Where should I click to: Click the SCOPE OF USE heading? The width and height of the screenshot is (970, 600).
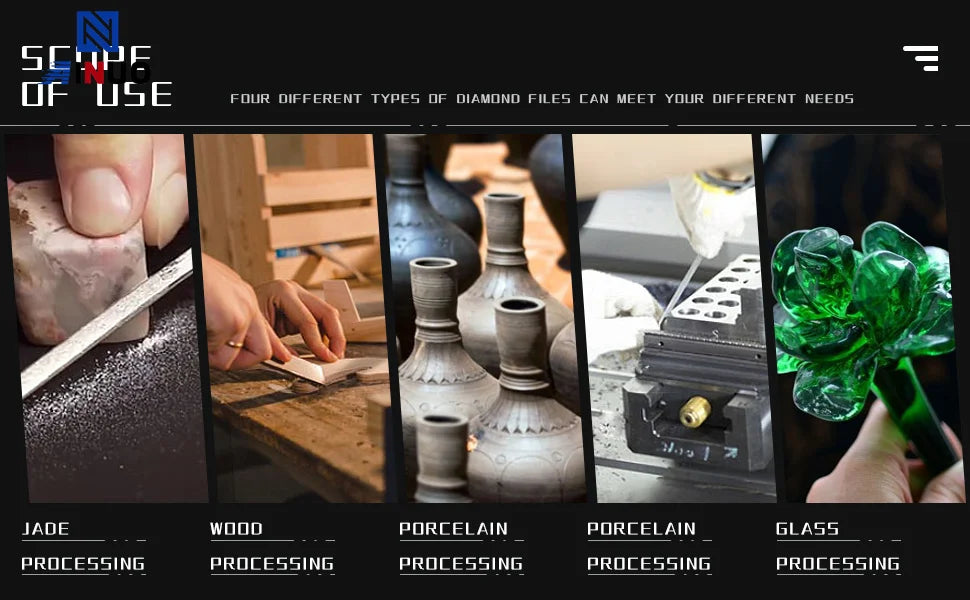(x=97, y=76)
